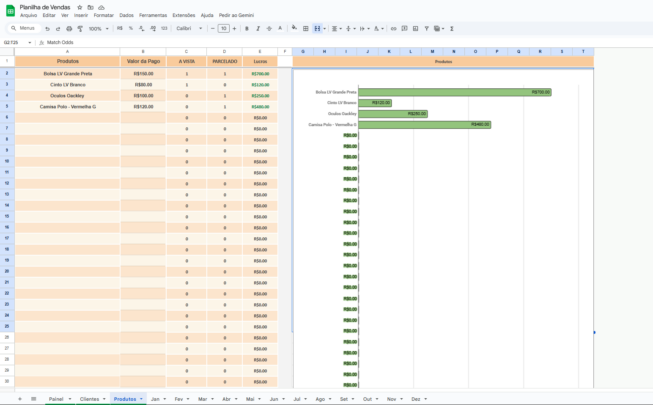Toggle italic formatting
This screenshot has width=653, height=405.
tap(256, 29)
